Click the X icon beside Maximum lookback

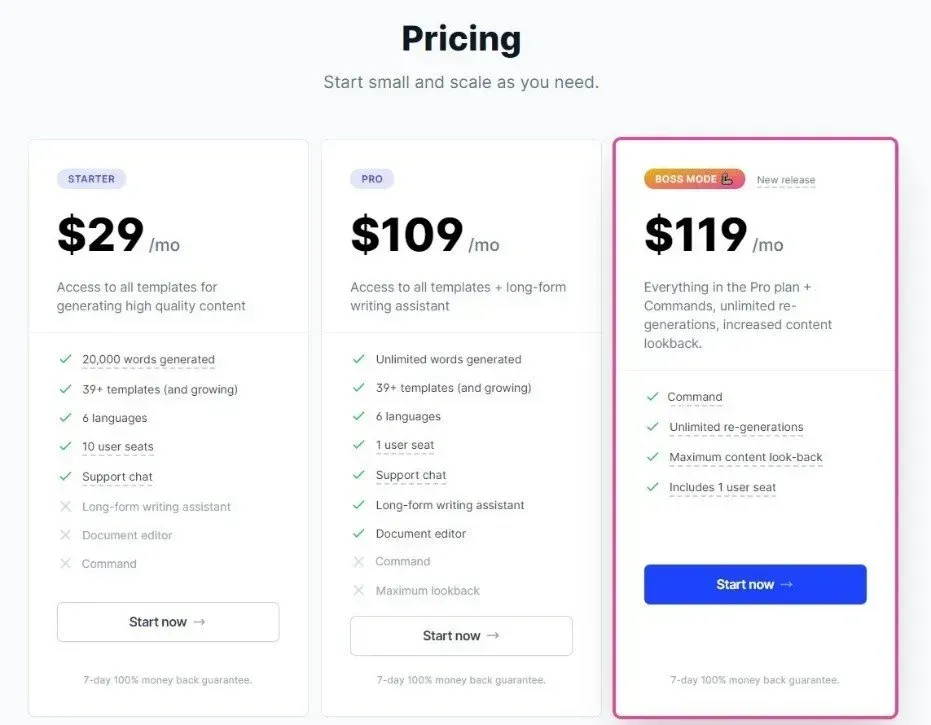359,590
